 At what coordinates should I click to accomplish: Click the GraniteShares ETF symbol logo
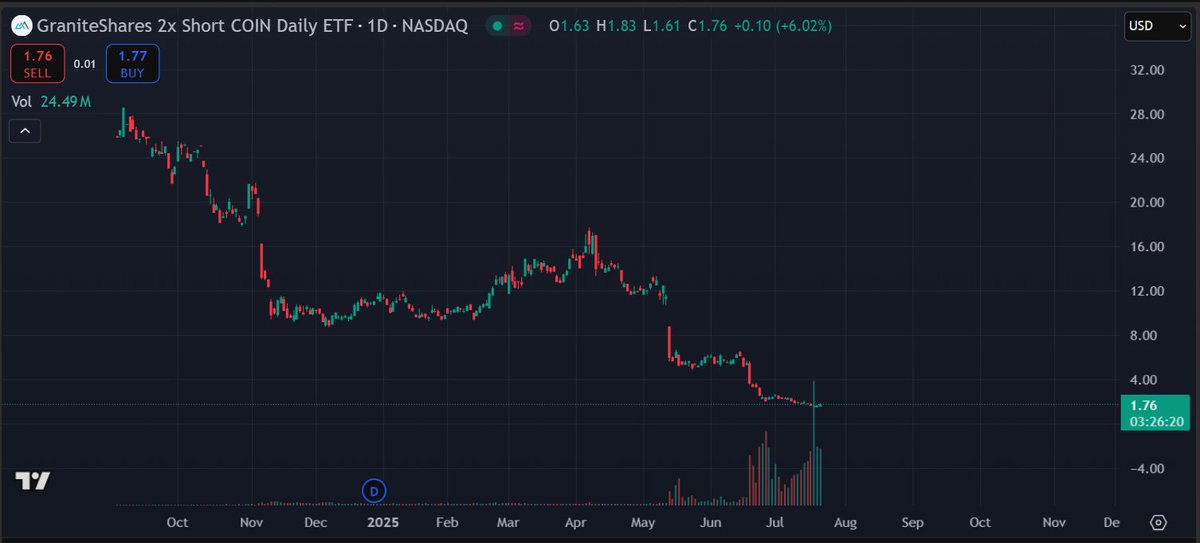(22, 26)
